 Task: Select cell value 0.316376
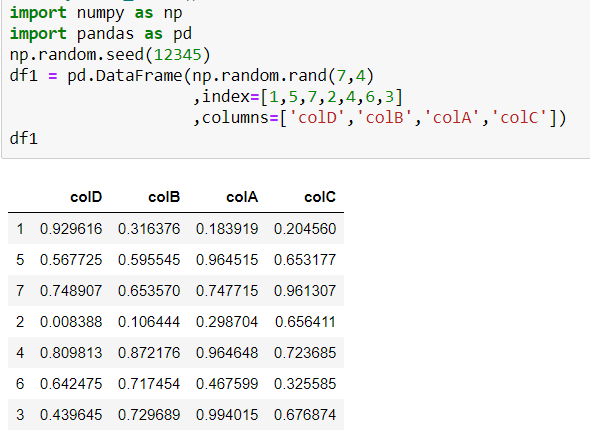tap(149, 229)
